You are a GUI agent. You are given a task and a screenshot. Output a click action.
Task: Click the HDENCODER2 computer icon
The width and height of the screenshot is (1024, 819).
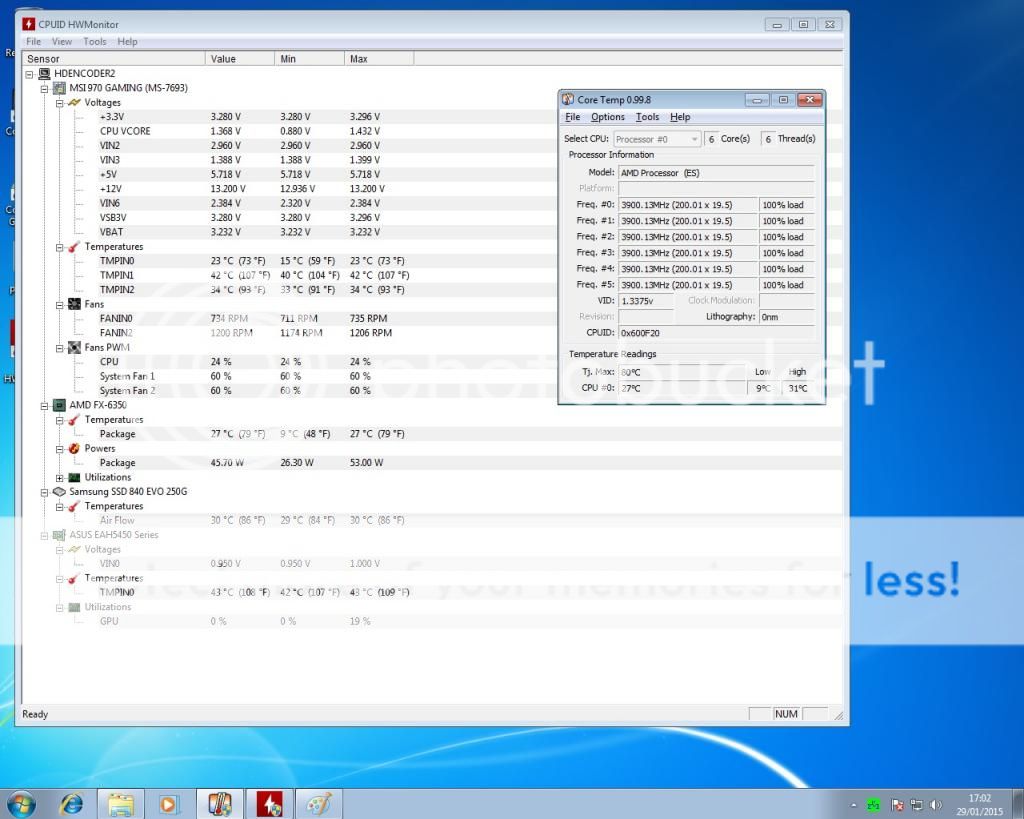(x=44, y=73)
